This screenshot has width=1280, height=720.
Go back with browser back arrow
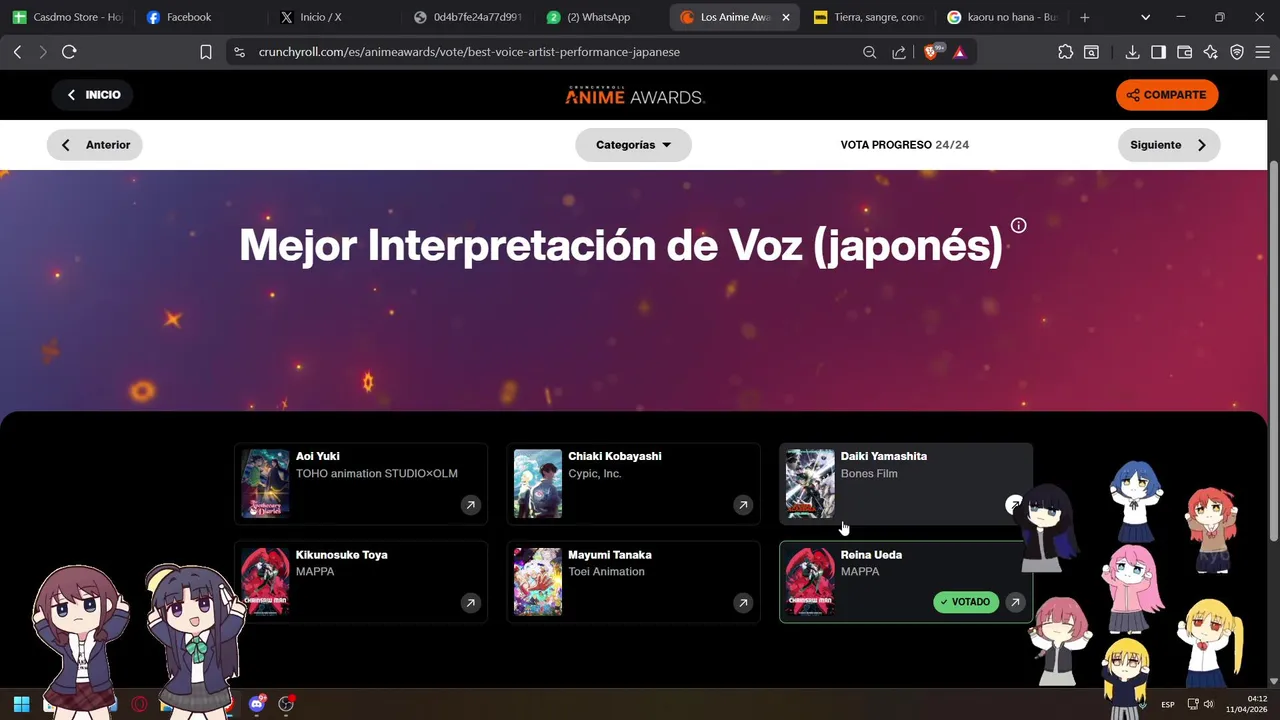[17, 52]
